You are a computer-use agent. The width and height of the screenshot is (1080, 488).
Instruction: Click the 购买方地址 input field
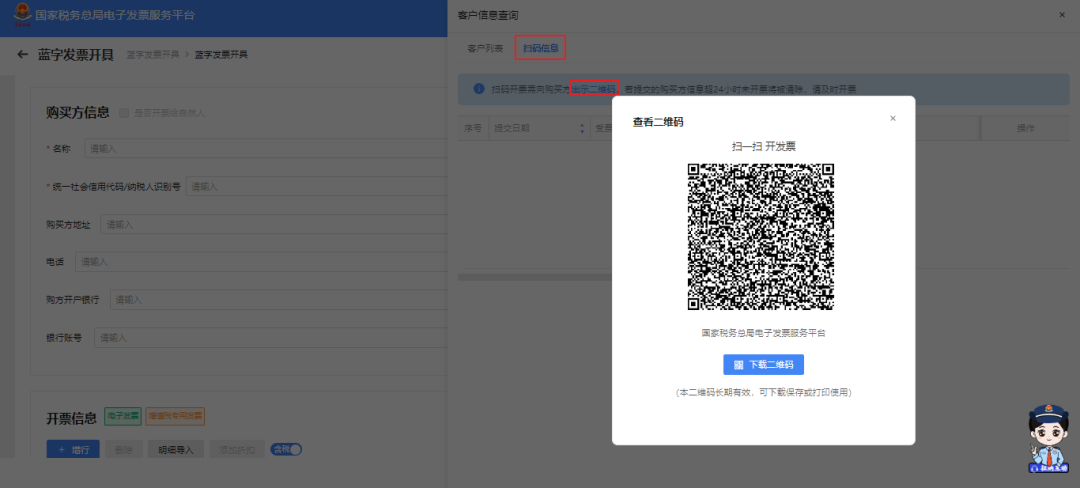tap(274, 224)
